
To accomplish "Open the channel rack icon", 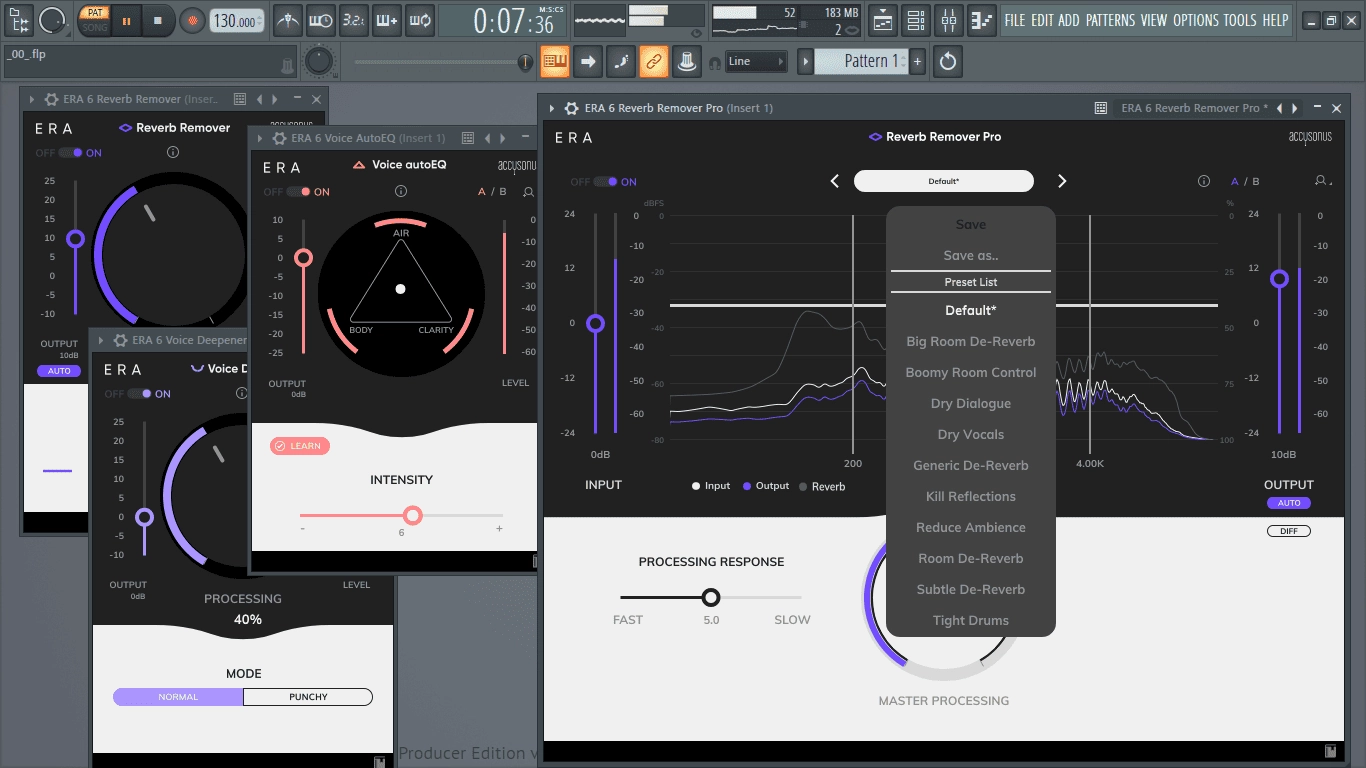I will pyautogui.click(x=915, y=19).
